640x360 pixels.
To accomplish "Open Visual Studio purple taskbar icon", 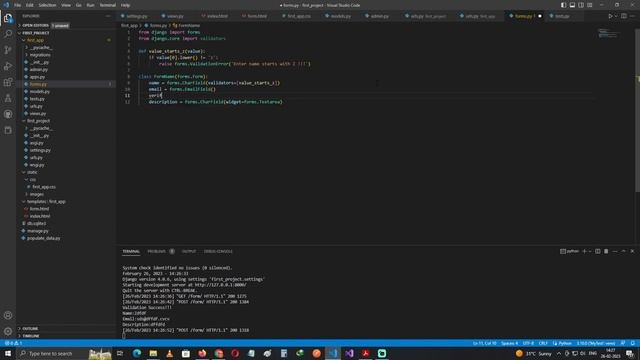I will click(349, 353).
